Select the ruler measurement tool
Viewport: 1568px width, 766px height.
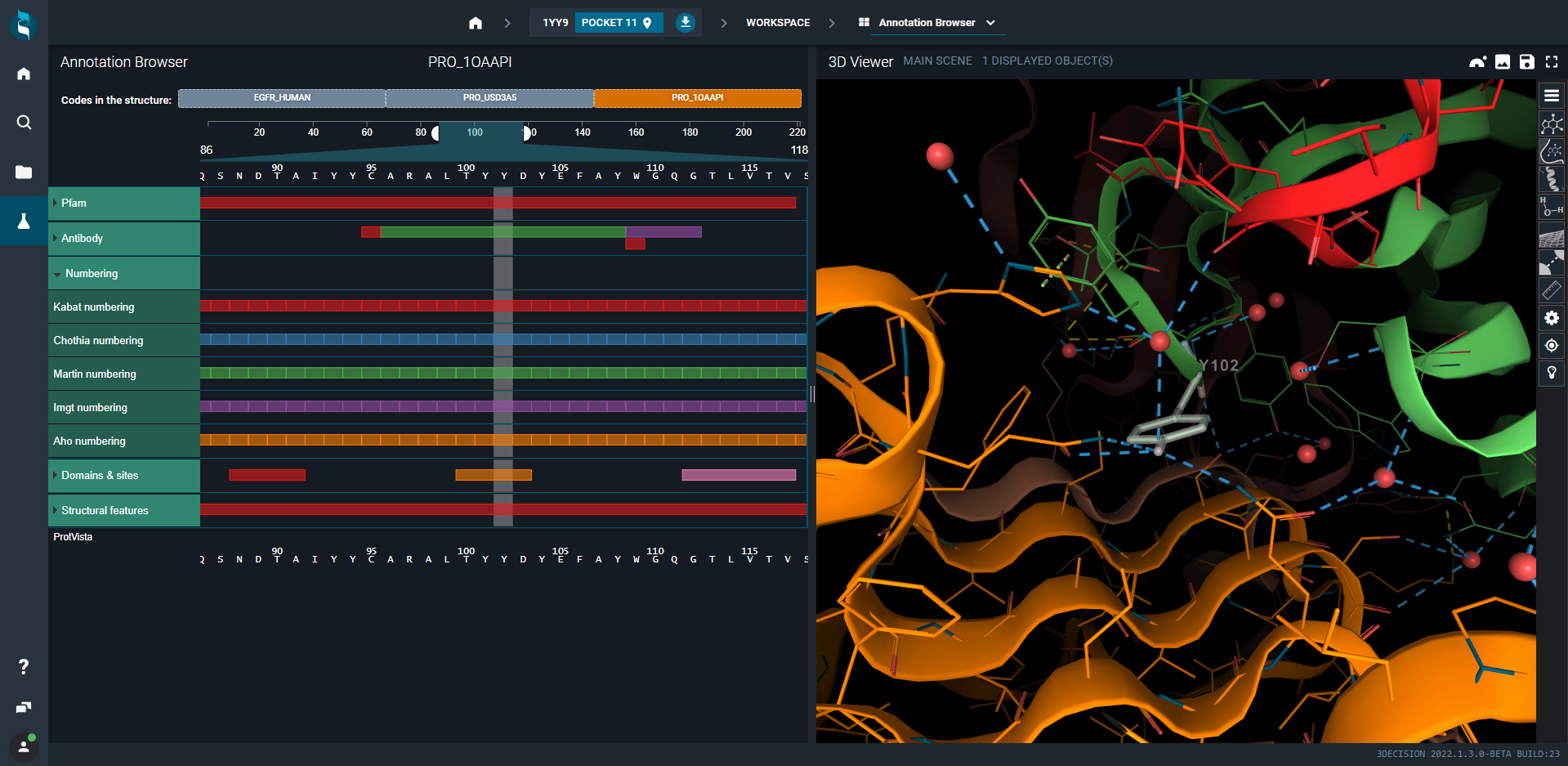click(1551, 290)
